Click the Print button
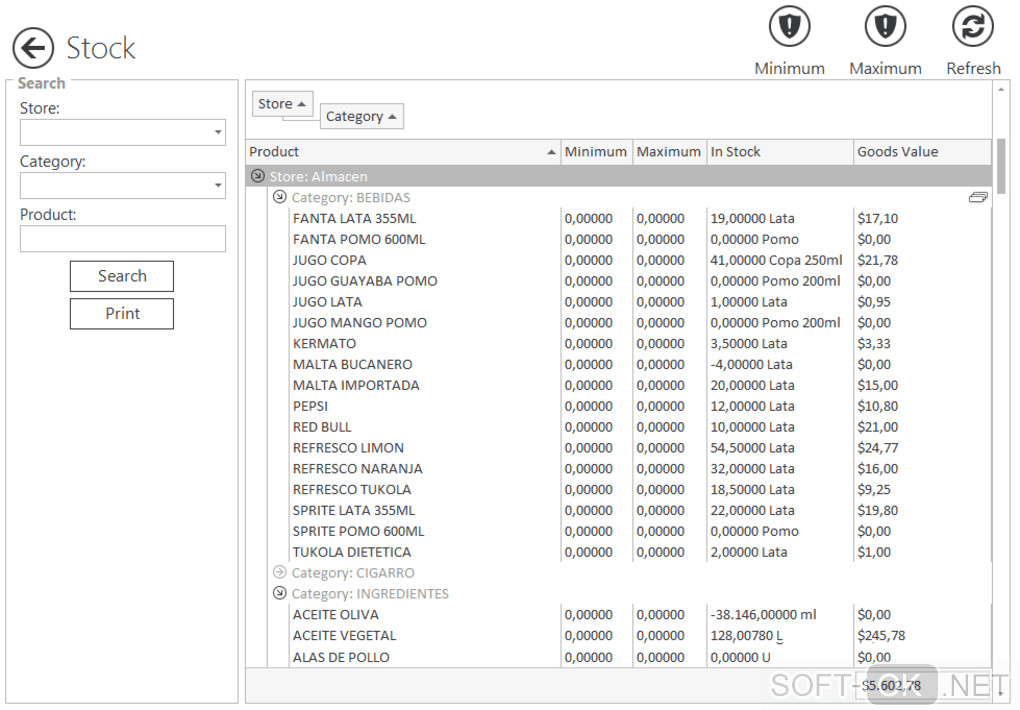 [x=122, y=314]
